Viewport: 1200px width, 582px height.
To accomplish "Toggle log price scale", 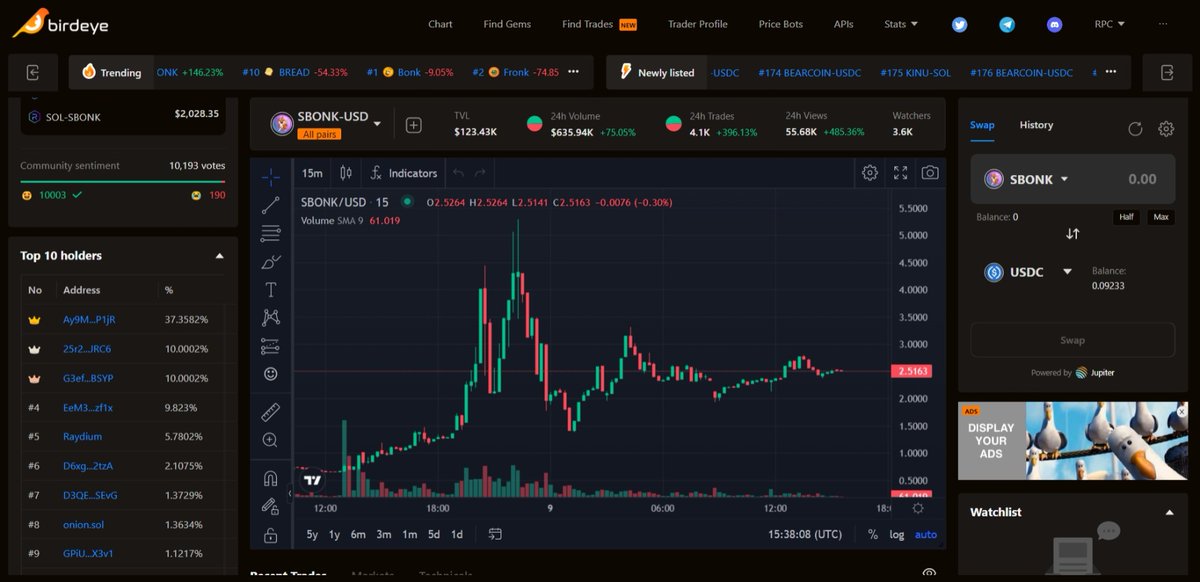I will click(x=897, y=534).
